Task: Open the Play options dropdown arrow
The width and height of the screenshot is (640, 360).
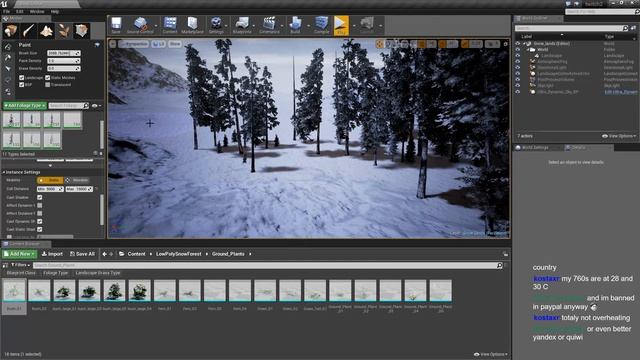Action: 354,26
